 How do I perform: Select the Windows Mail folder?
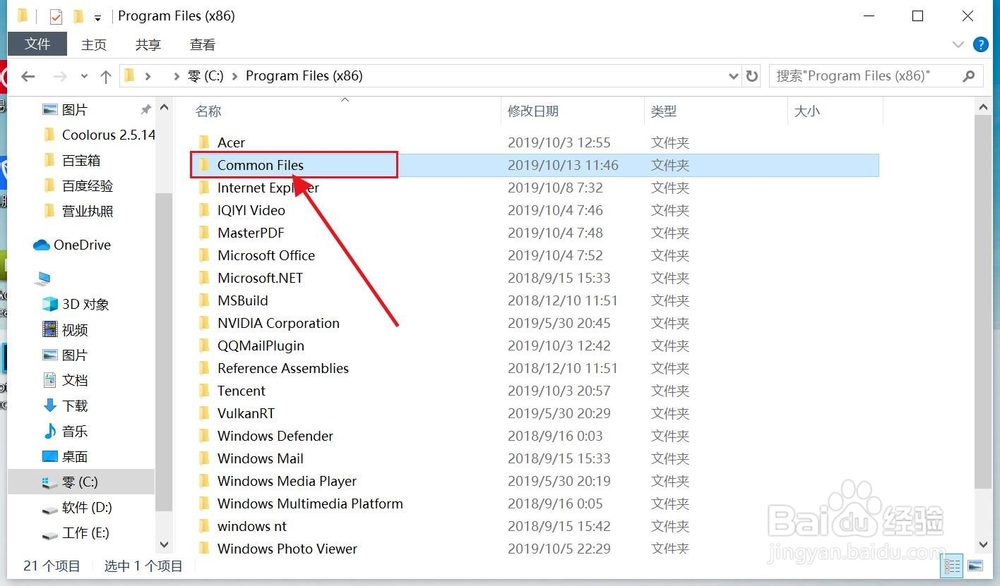point(260,458)
